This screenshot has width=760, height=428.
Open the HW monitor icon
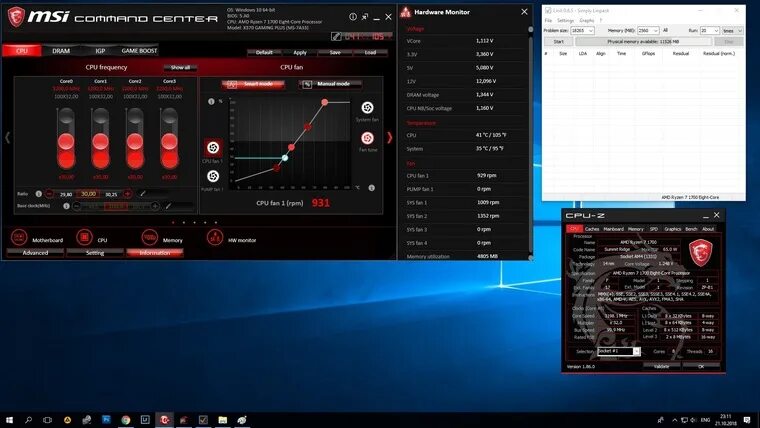tap(215, 238)
